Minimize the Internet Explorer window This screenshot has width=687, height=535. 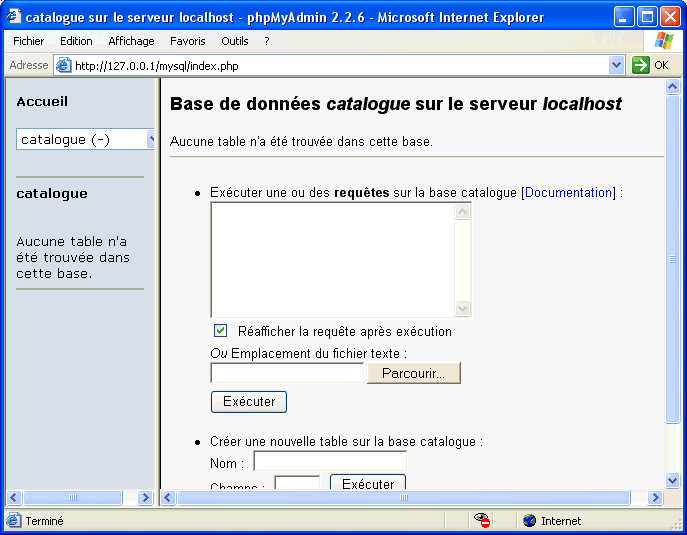click(623, 17)
